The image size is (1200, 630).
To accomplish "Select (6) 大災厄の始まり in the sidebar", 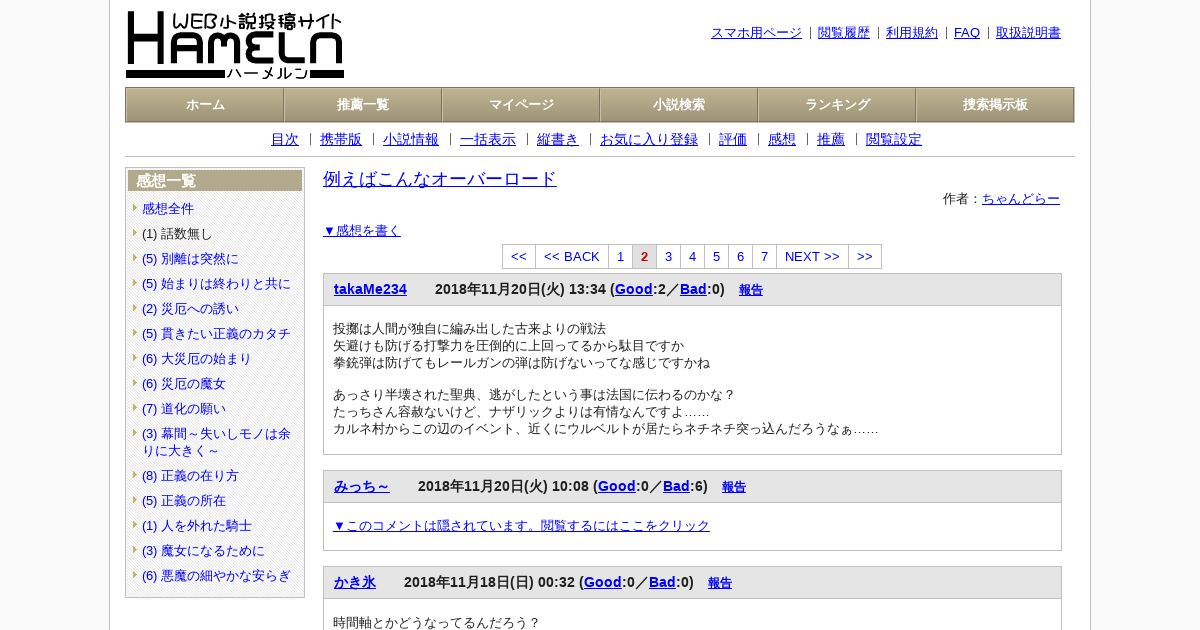I will pyautogui.click(x=197, y=359).
